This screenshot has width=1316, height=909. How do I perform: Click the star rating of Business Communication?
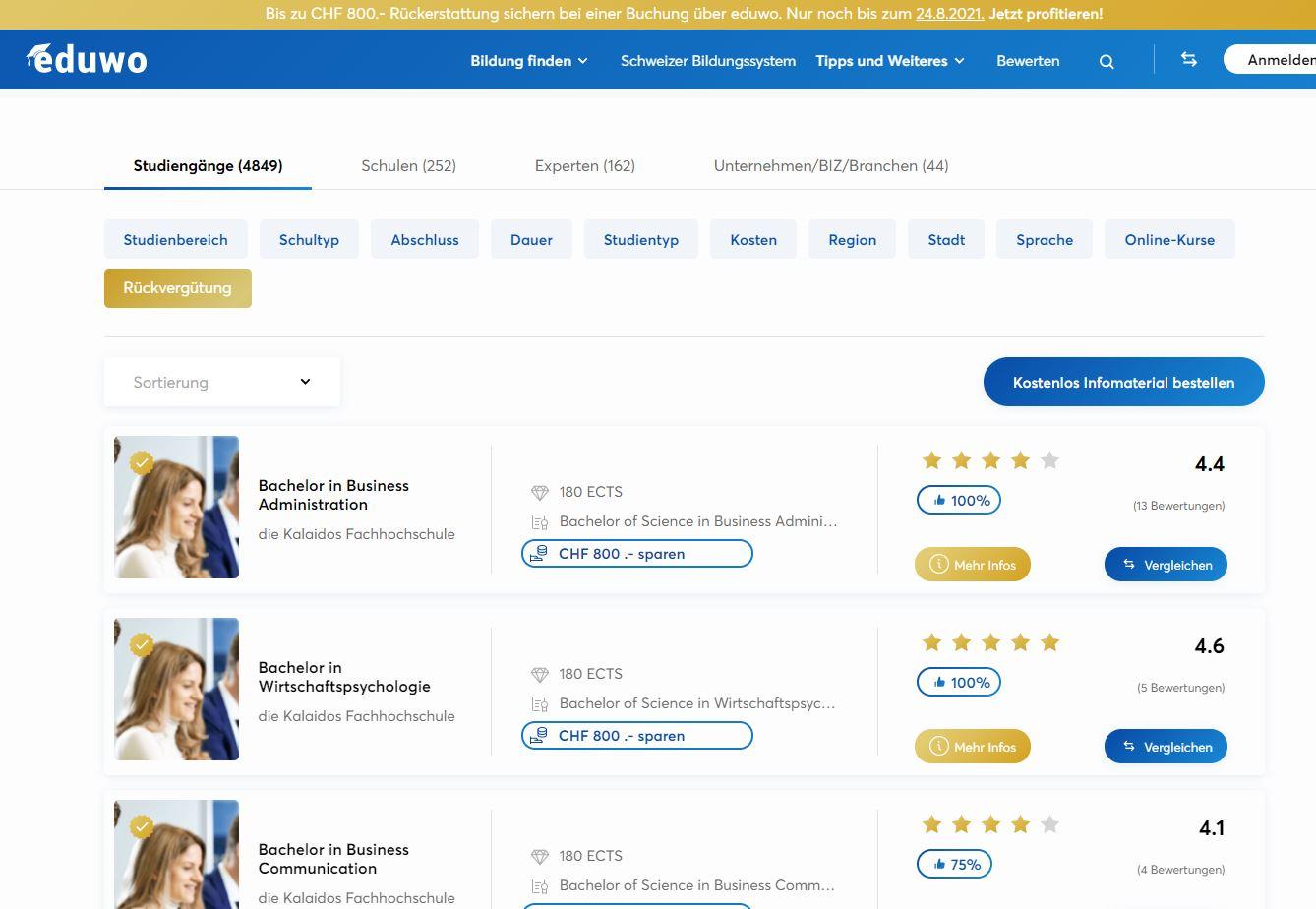[x=990, y=823]
